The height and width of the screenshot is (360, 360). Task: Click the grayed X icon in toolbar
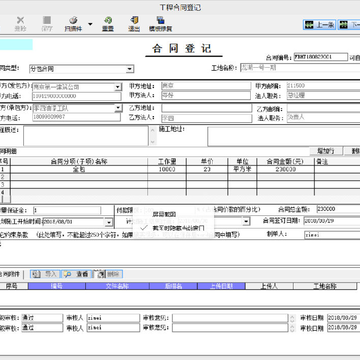tap(20, 21)
